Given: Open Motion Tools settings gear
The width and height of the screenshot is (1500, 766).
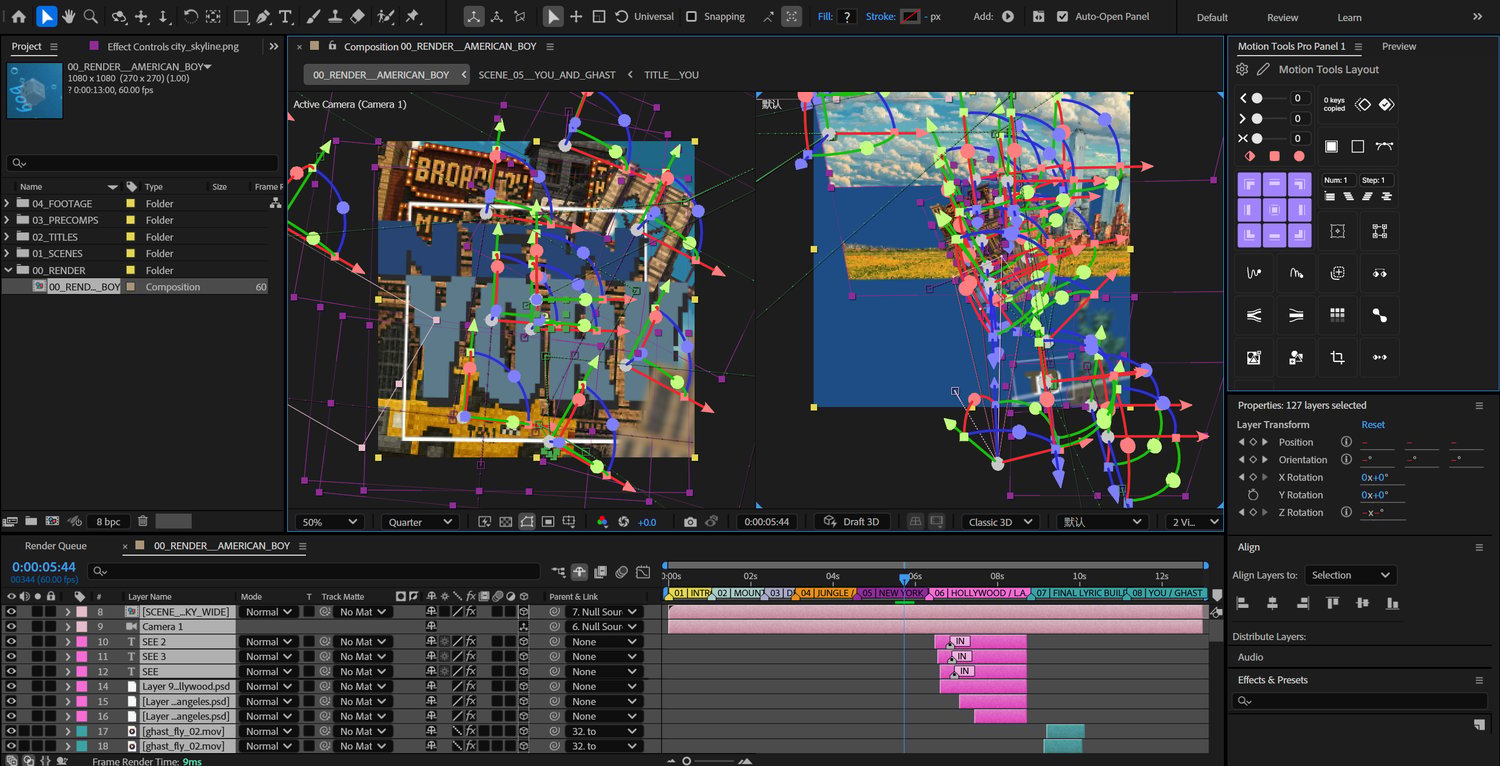Looking at the screenshot, I should pos(1242,69).
